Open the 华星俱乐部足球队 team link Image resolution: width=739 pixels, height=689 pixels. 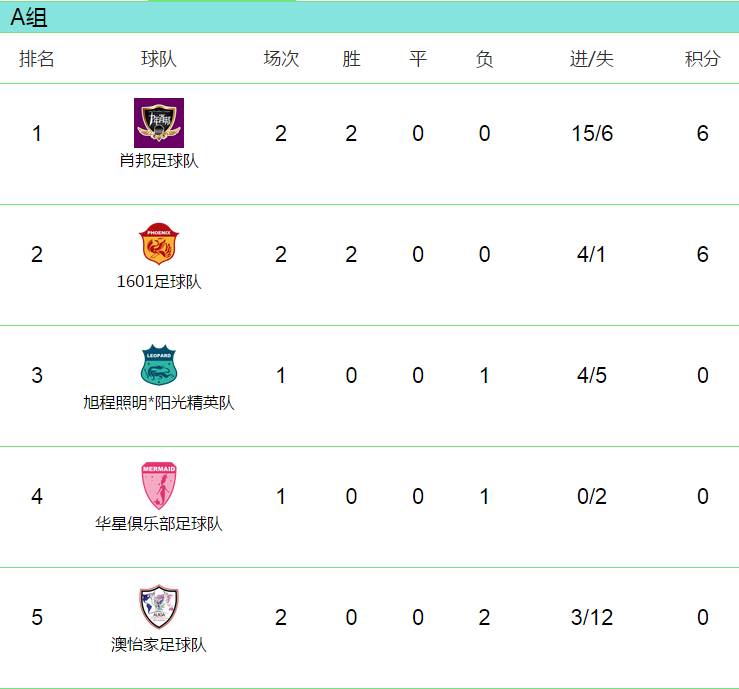click(159, 524)
